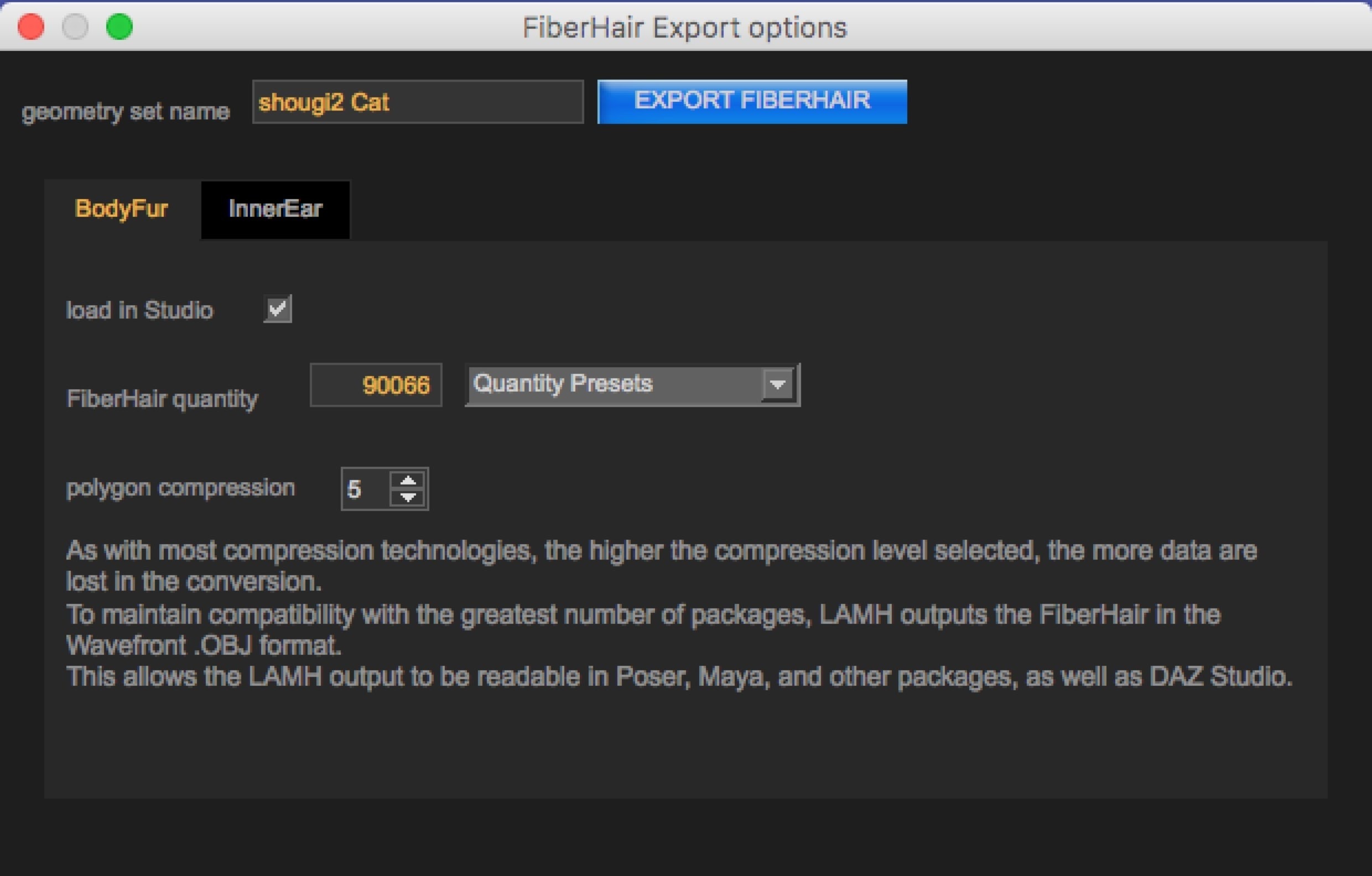
Task: Close the FiberHair Export options window
Action: click(31, 27)
